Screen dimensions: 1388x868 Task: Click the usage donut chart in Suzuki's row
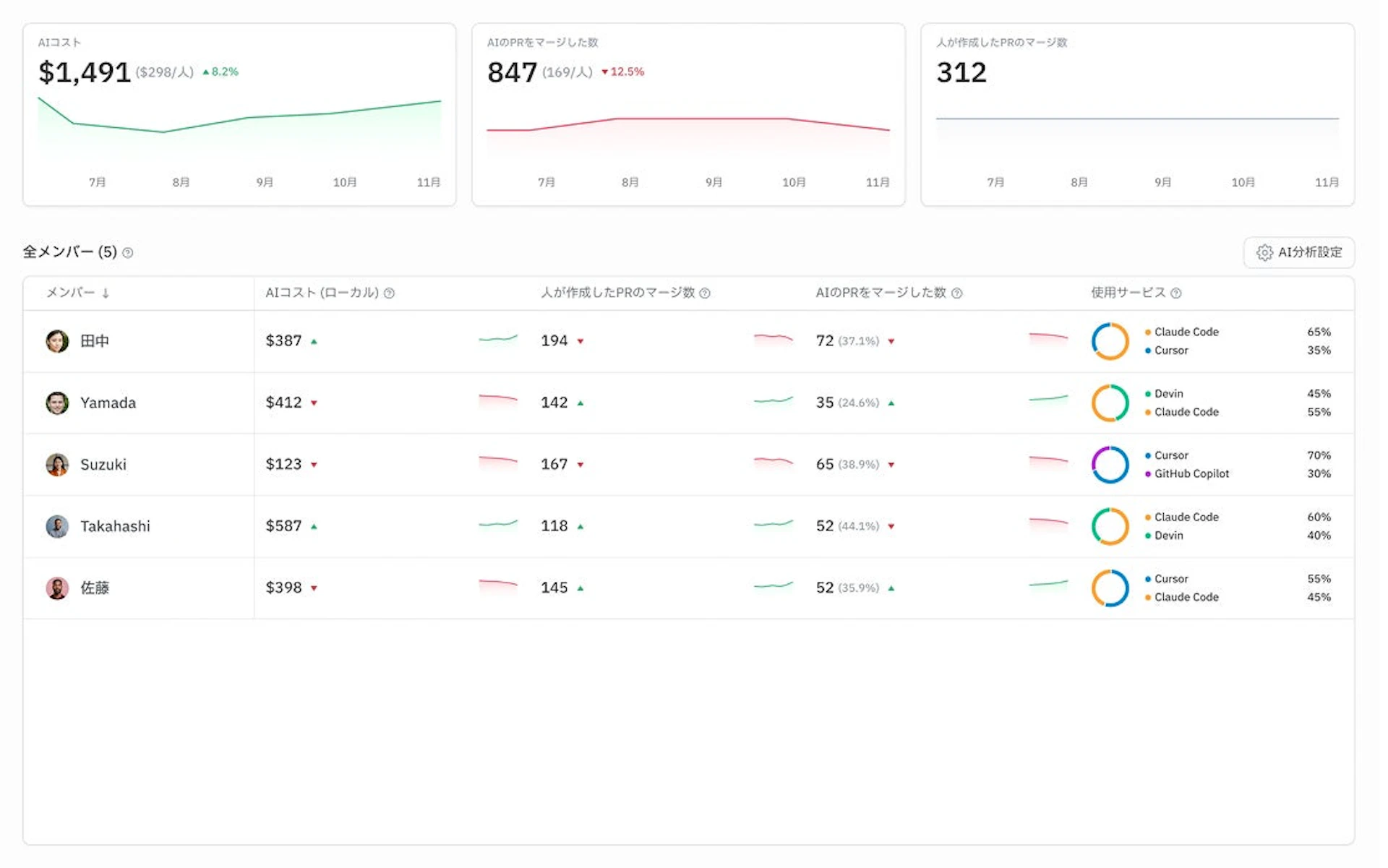point(1110,465)
